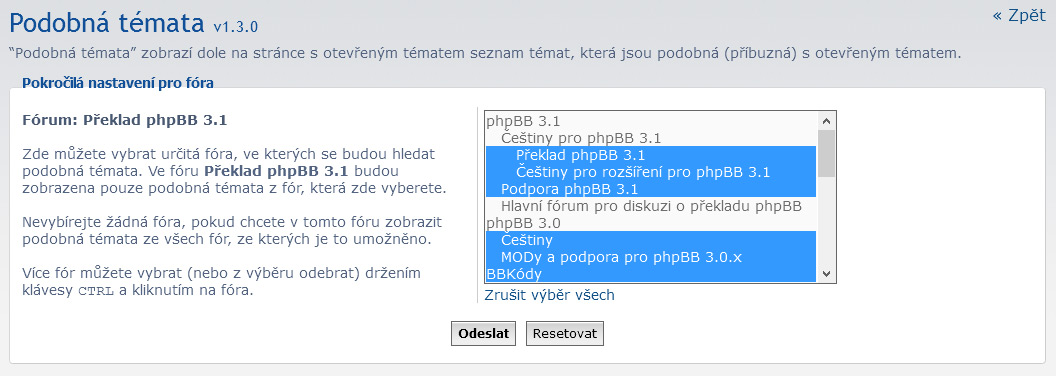This screenshot has width=1056, height=376.
Task: Click the empty scrollbar track below the thumb
Action: [x=826, y=221]
